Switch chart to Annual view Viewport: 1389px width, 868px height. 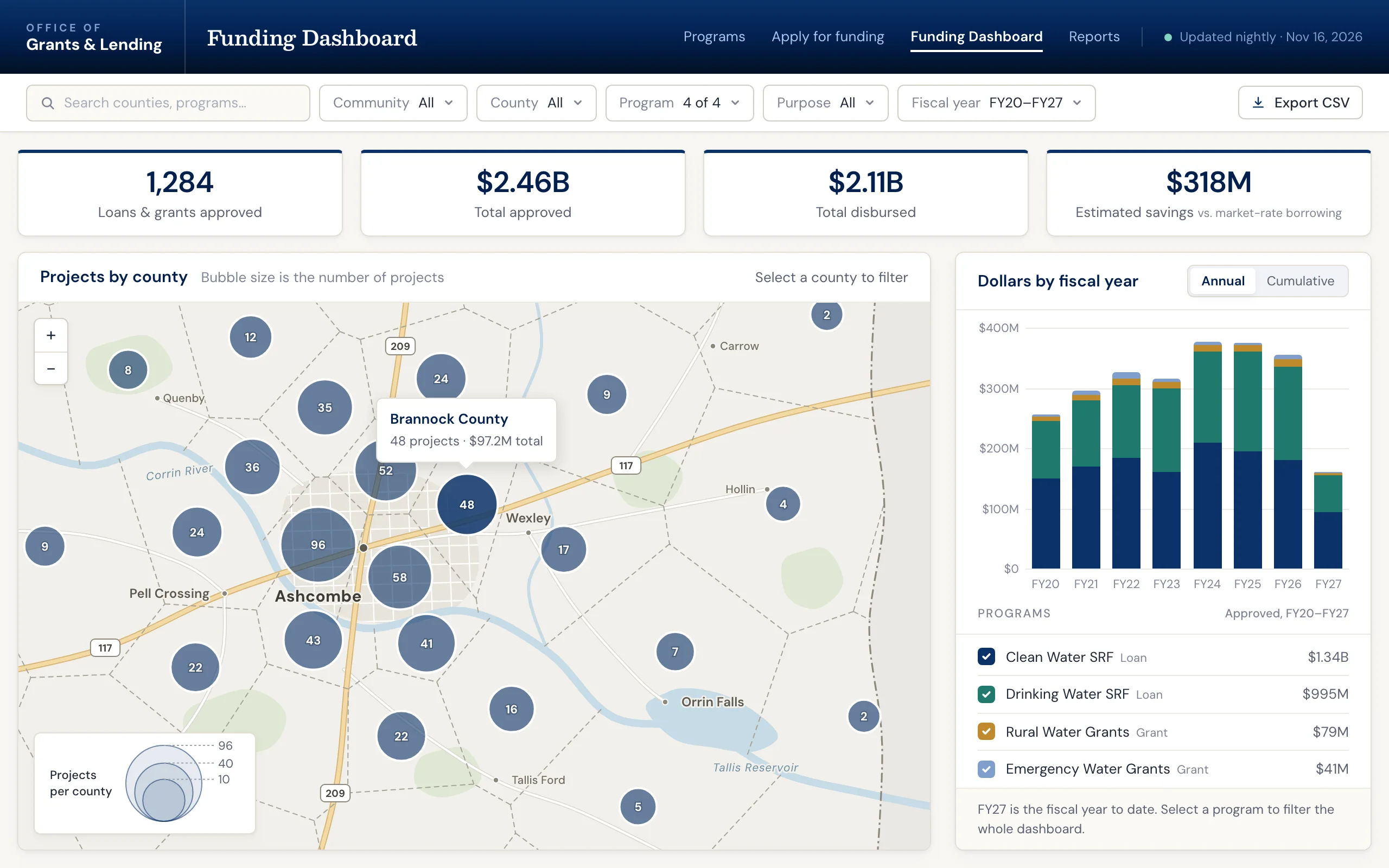point(1222,280)
